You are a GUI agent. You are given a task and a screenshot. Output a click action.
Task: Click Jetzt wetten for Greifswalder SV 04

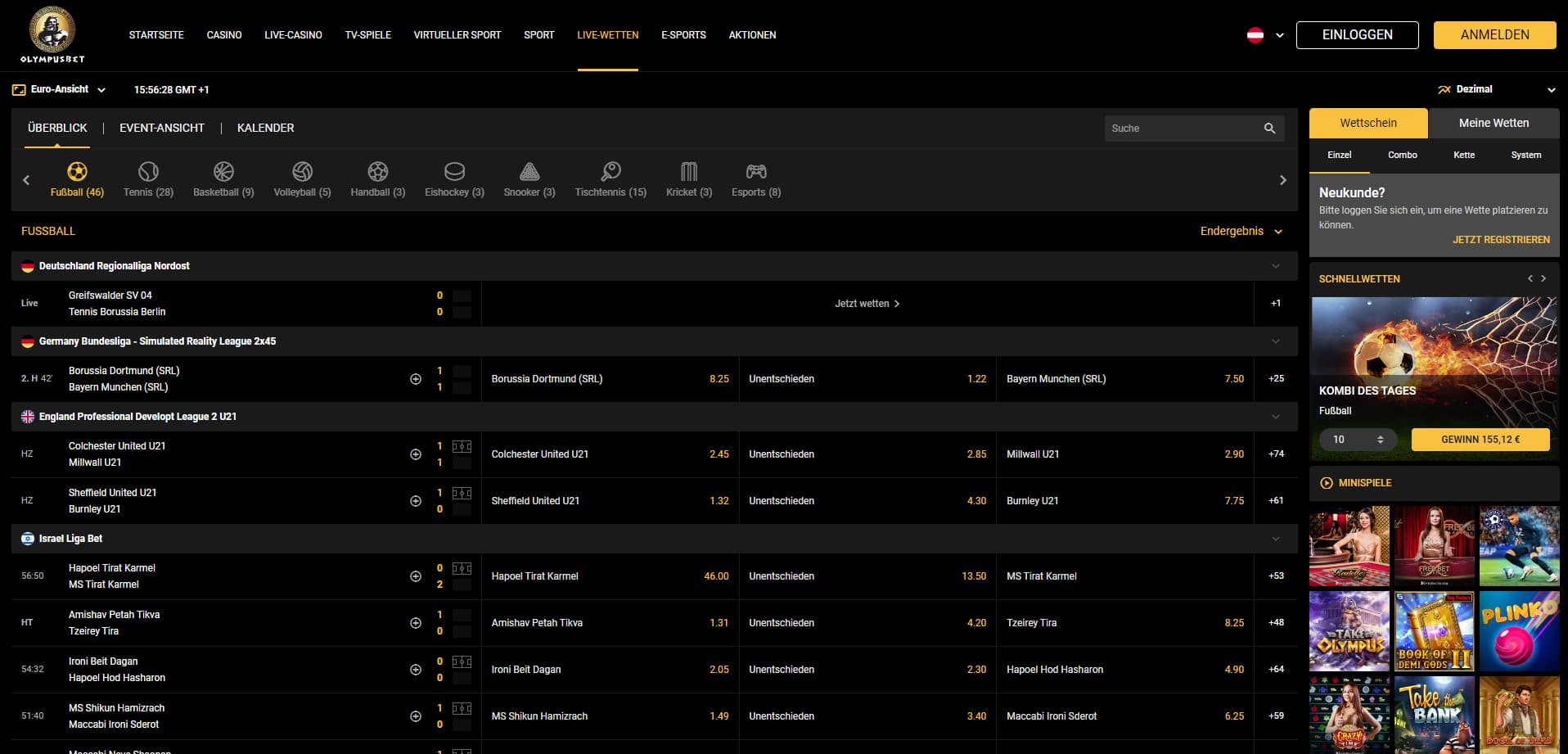click(867, 304)
